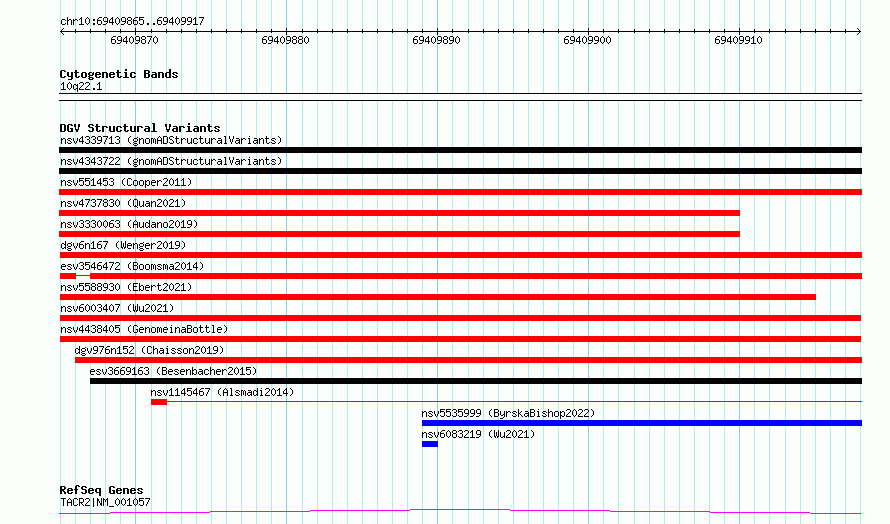The width and height of the screenshot is (890, 524).
Task: Click the red bar for dgv976n152
Action: coord(468,360)
